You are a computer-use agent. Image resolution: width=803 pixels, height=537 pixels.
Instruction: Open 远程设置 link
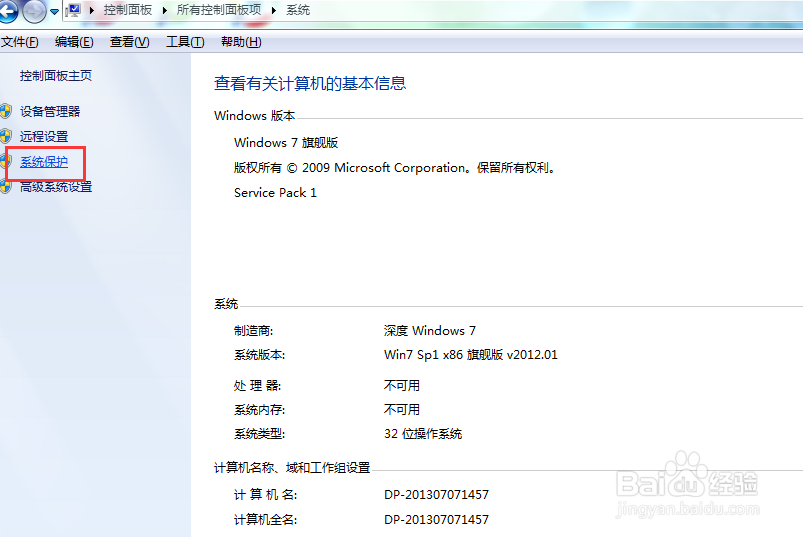[44, 136]
